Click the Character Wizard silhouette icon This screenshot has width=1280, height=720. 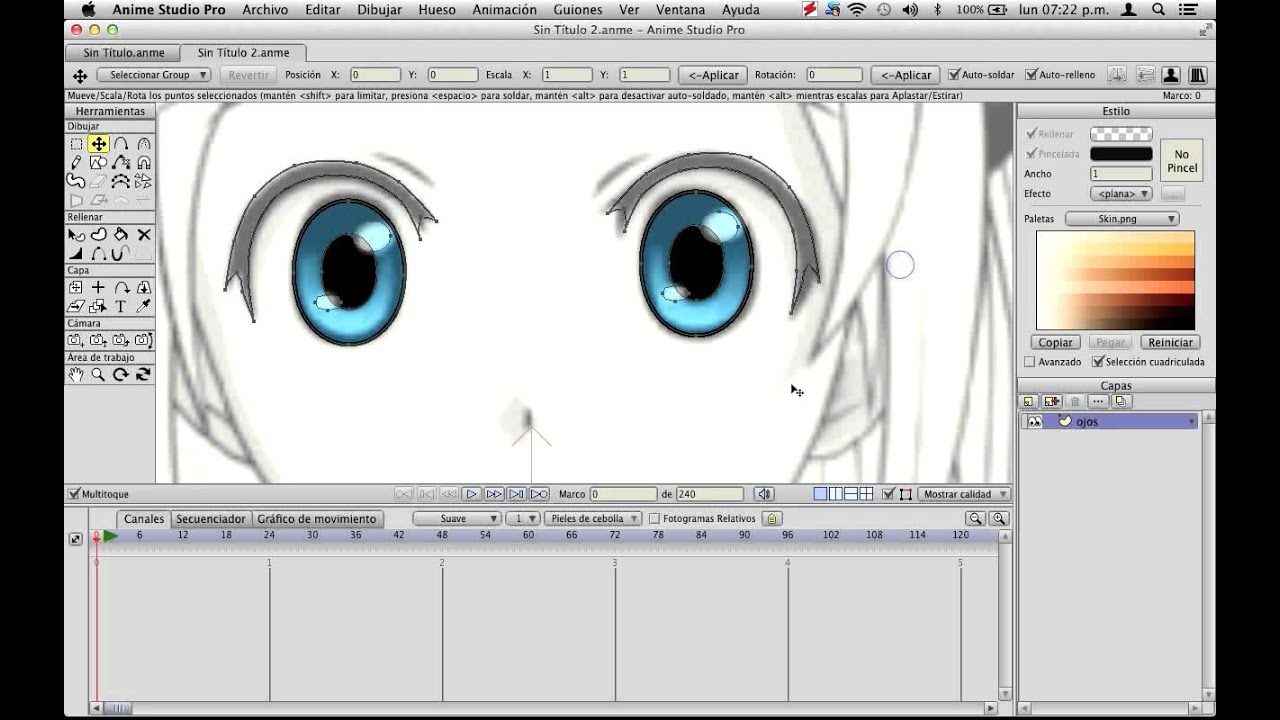click(1171, 75)
